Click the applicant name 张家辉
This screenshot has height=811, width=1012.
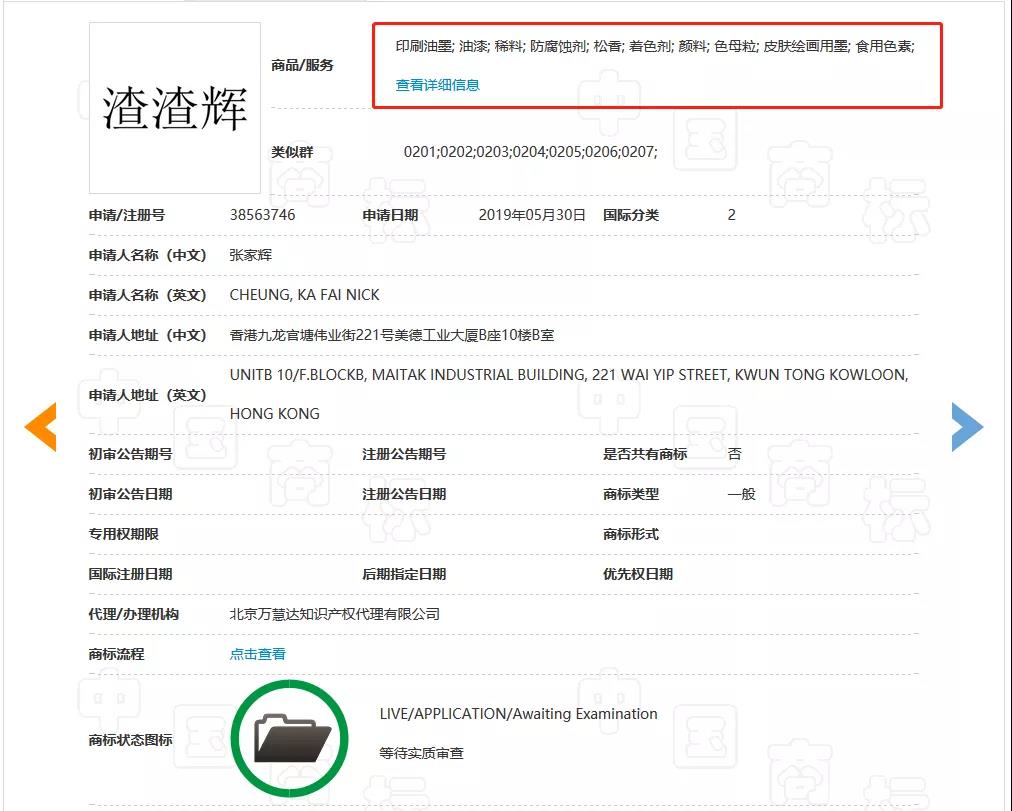pyautogui.click(x=250, y=255)
